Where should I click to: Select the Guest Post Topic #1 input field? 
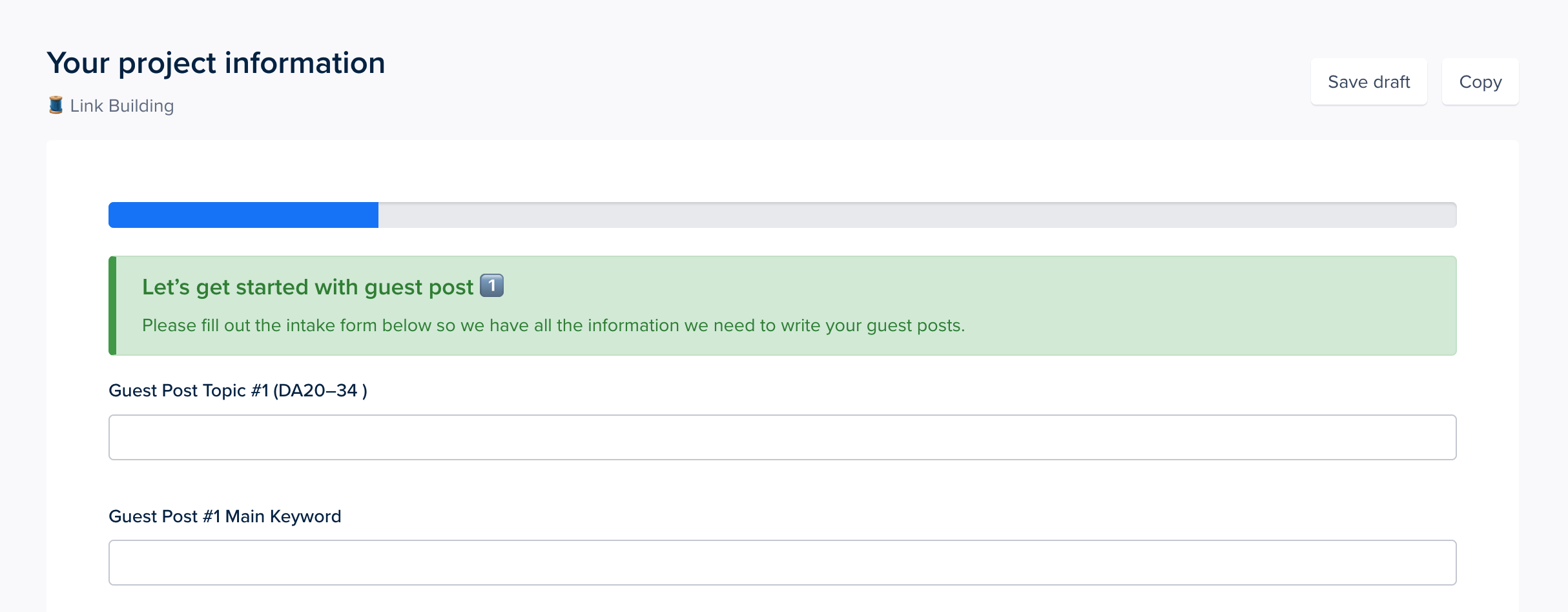pos(781,437)
